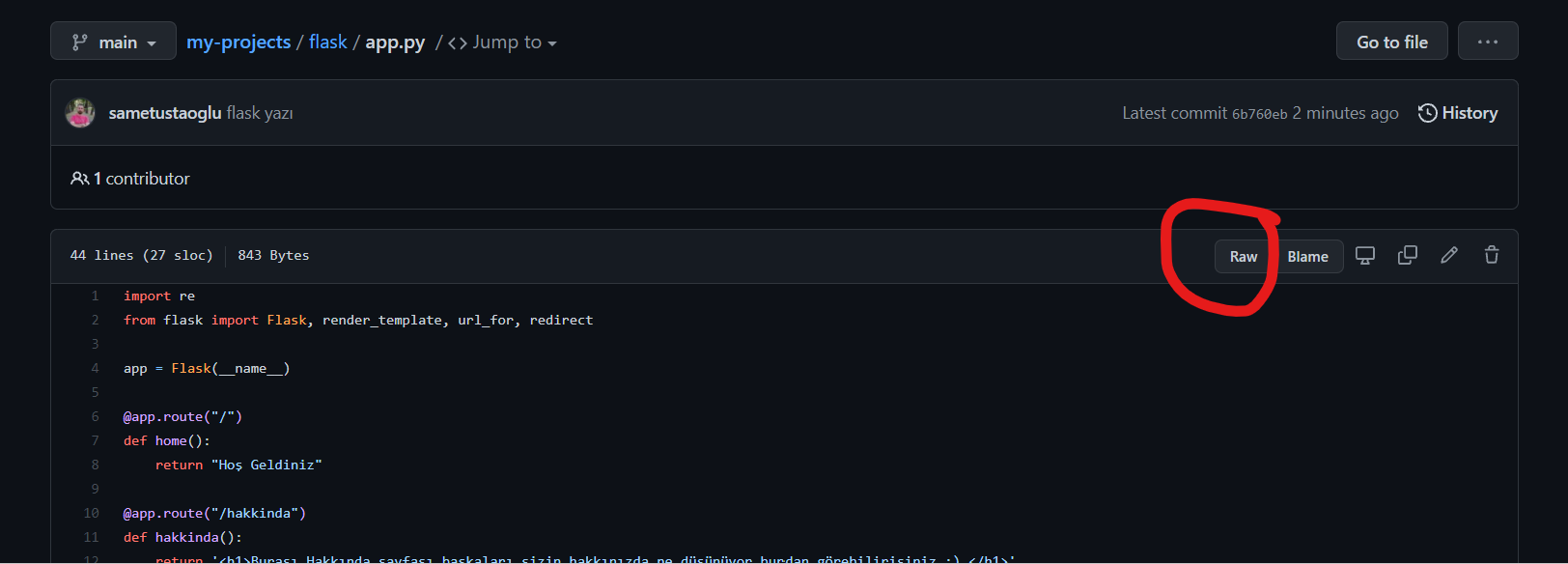Open file in GitHub Desktop icon
Viewport: 1568px width, 564px height.
point(1364,256)
